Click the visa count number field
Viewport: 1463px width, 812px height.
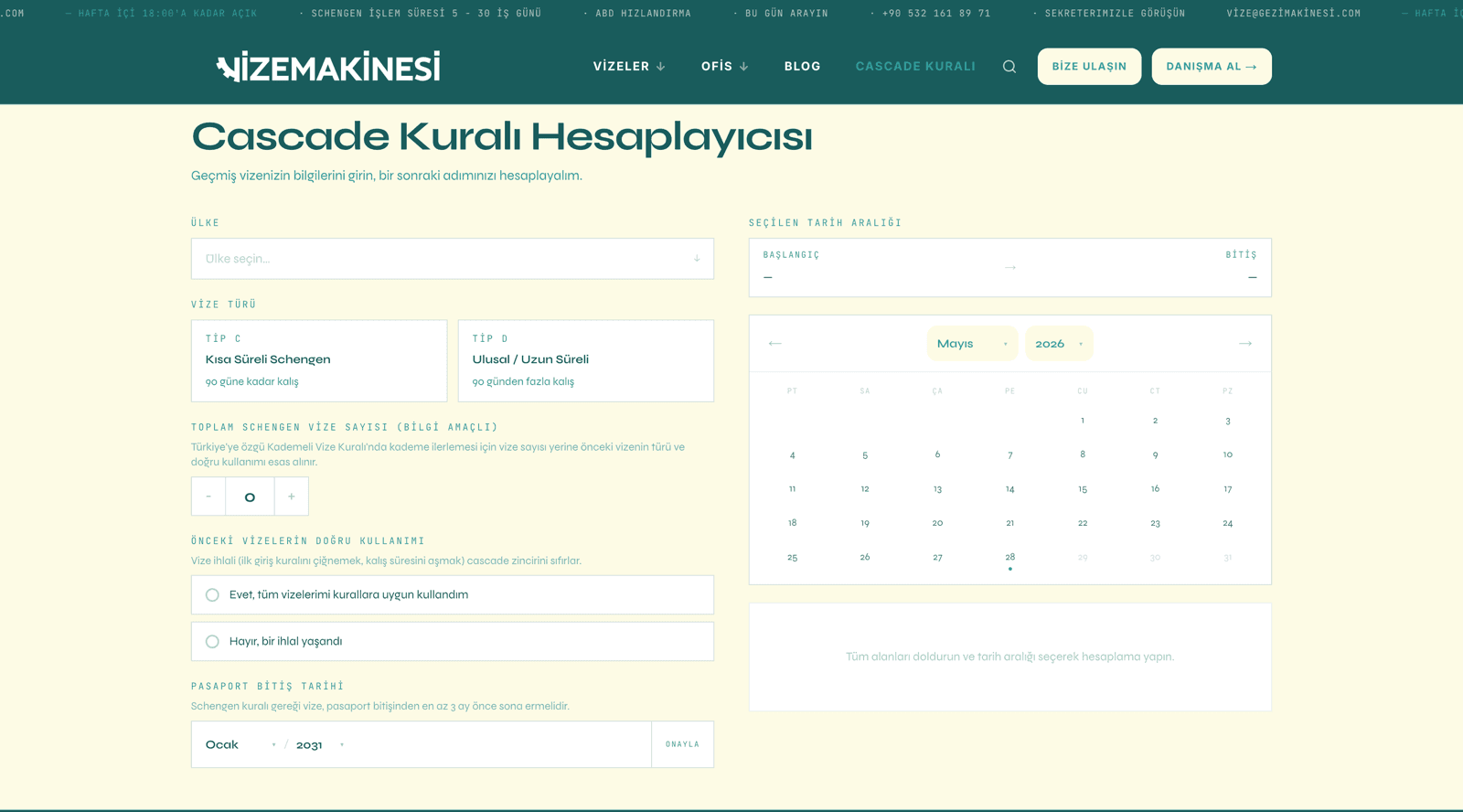[x=250, y=497]
